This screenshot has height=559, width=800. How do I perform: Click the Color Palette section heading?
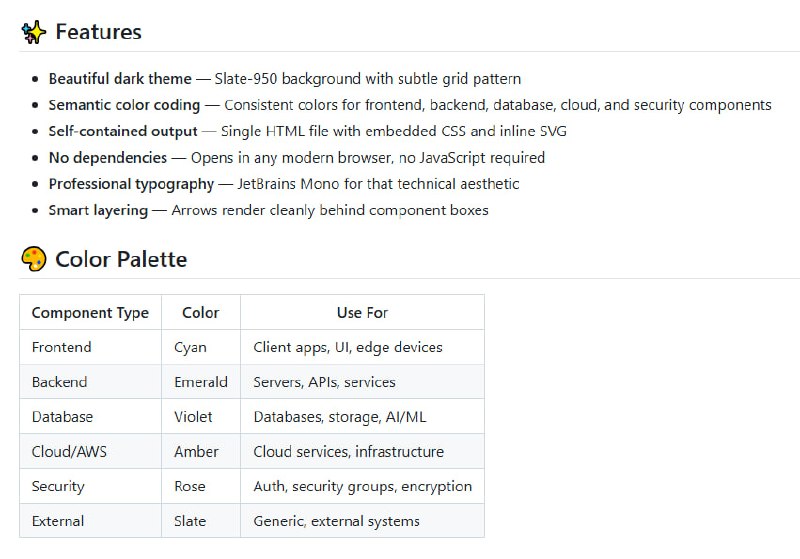point(121,260)
